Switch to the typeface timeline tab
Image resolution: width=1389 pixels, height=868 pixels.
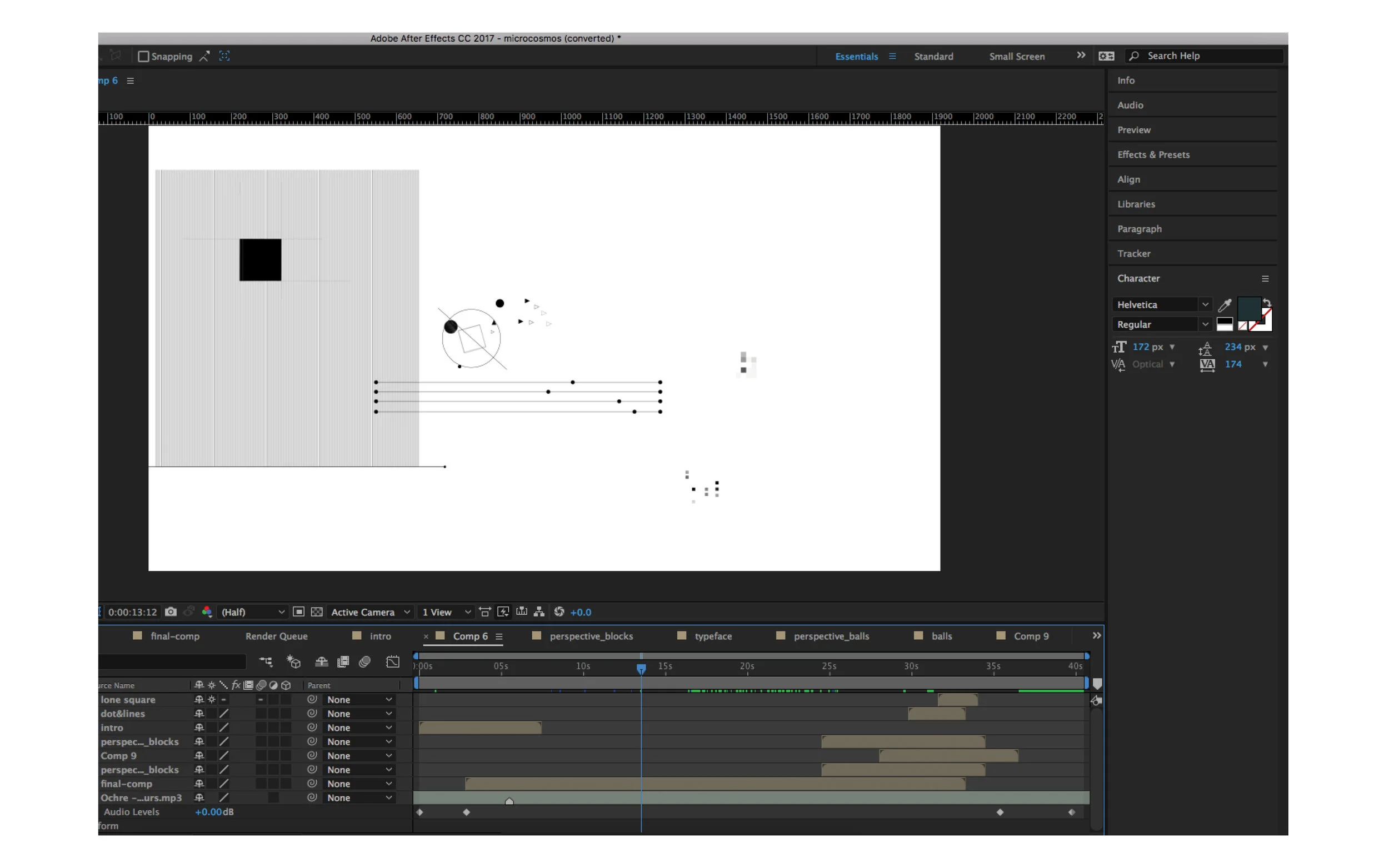pyautogui.click(x=713, y=636)
